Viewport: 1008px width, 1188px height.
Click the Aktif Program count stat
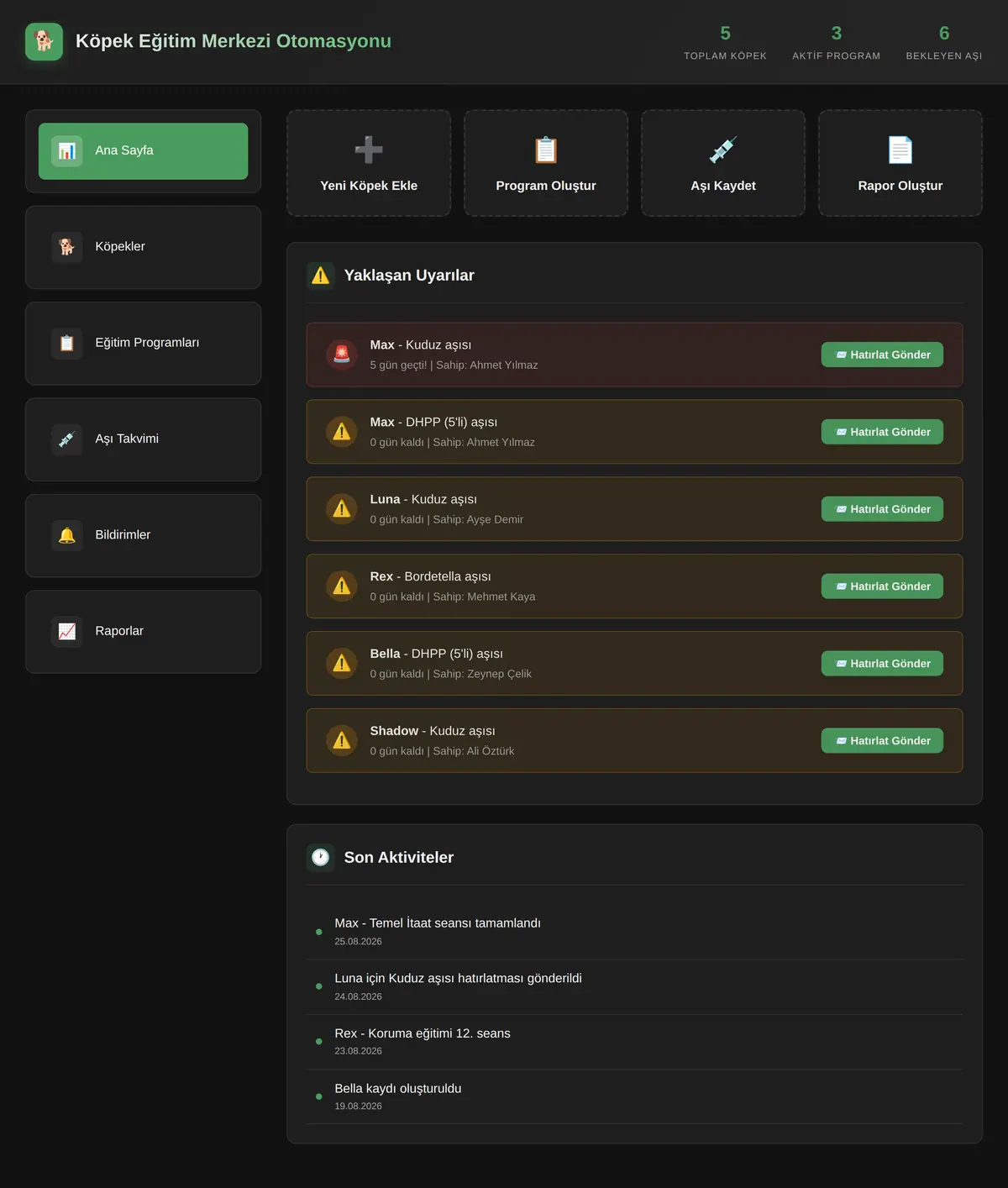pyautogui.click(x=837, y=42)
